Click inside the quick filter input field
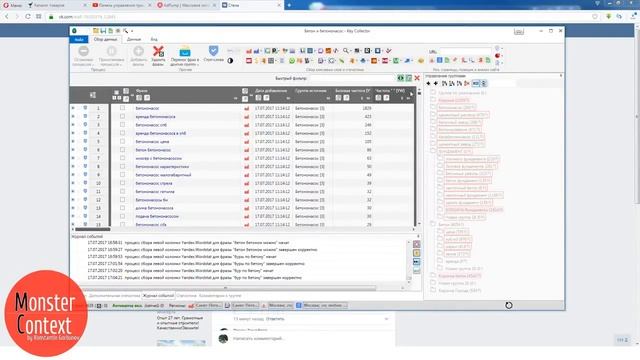This screenshot has height=360, width=640. [x=352, y=78]
